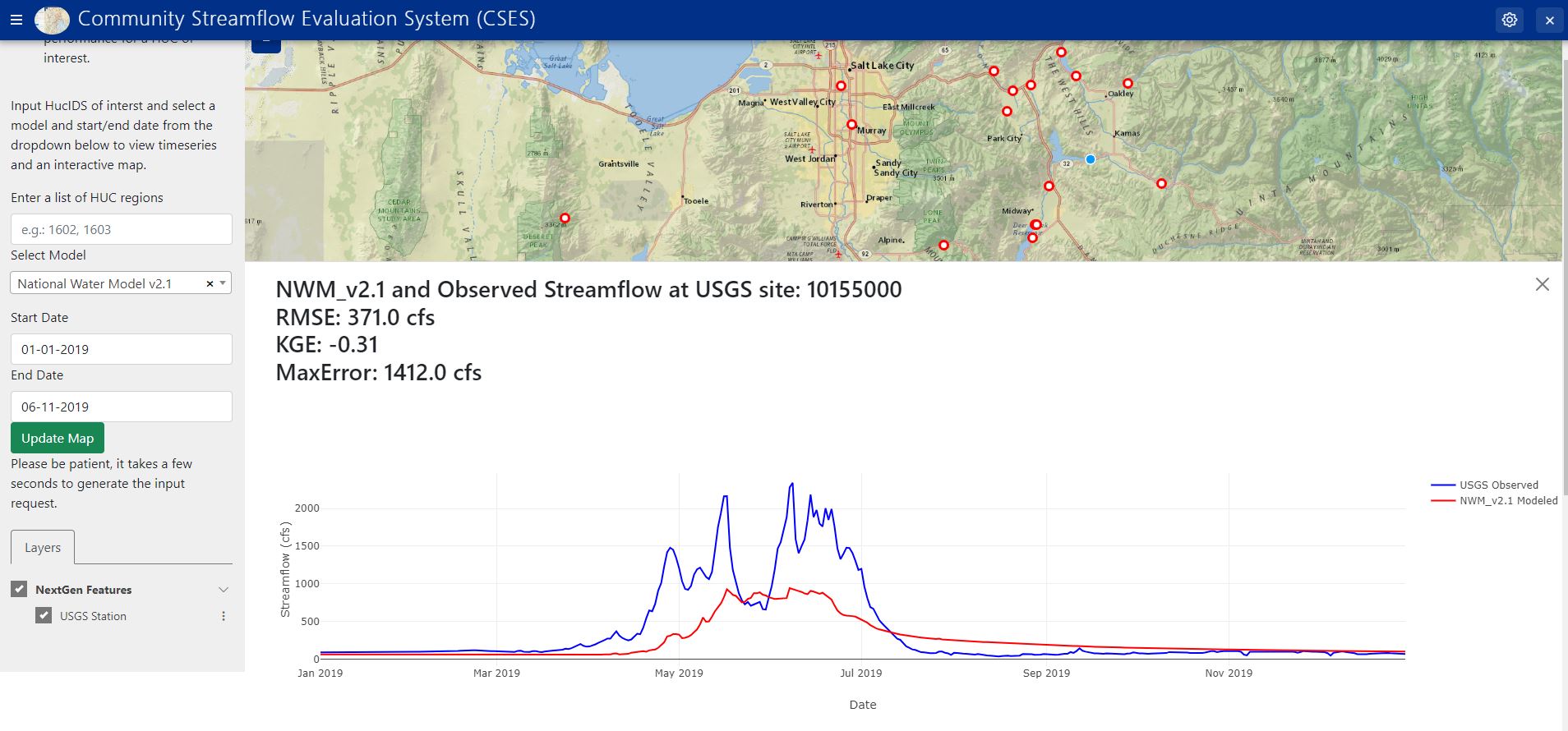
Task: Switch to the Layers tab
Action: [43, 547]
